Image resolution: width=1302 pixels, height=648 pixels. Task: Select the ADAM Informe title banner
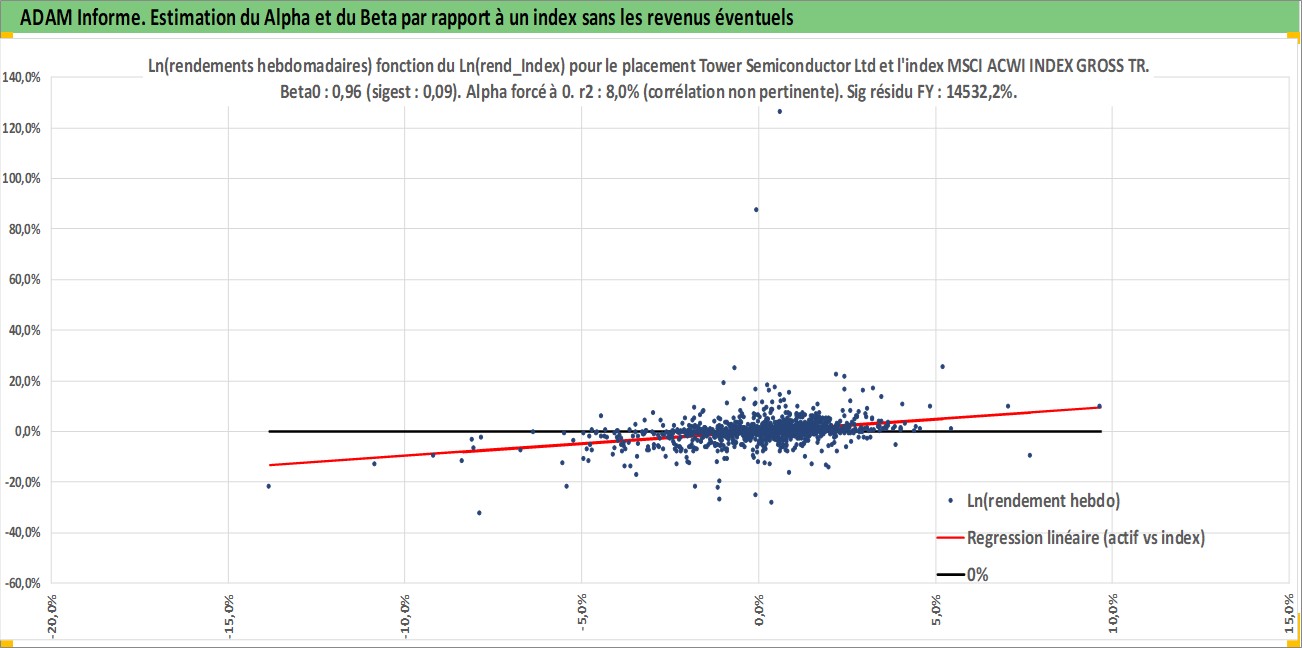click(651, 17)
